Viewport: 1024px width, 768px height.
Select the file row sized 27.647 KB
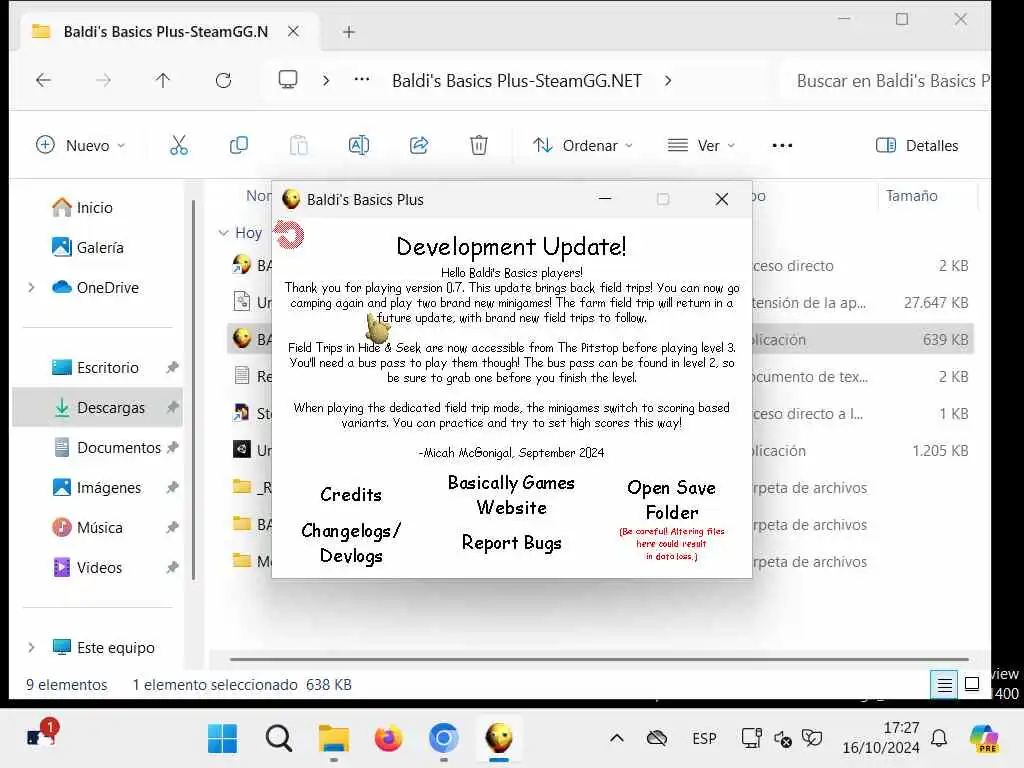click(x=600, y=302)
